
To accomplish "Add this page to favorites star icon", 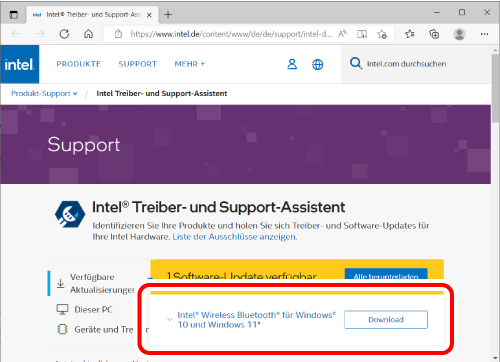I will [x=382, y=34].
